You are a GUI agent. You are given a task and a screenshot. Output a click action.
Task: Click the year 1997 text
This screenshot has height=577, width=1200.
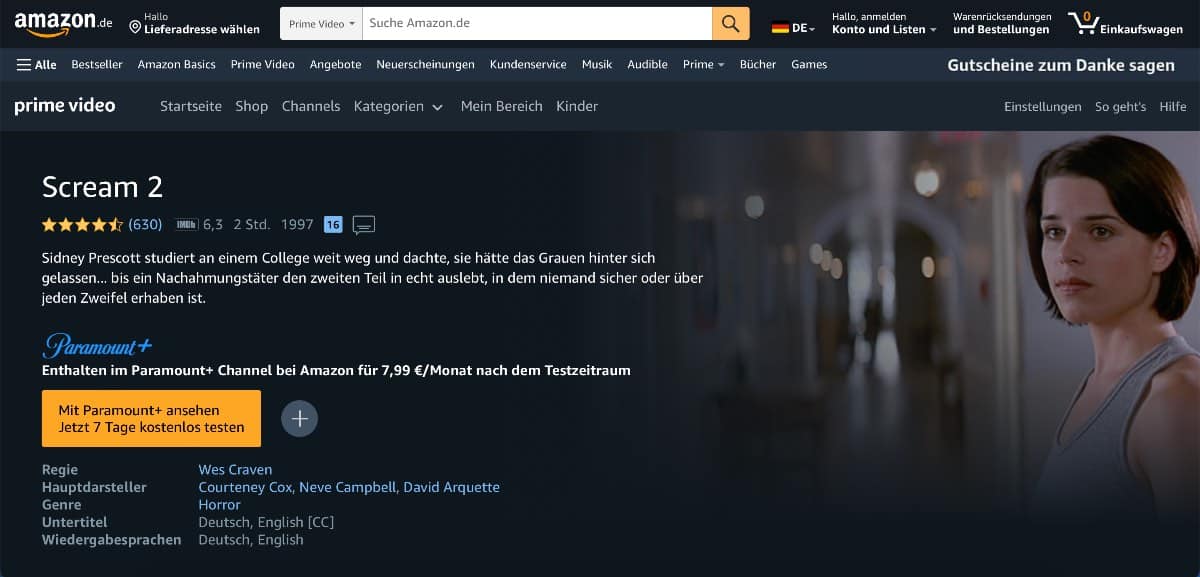(x=297, y=224)
